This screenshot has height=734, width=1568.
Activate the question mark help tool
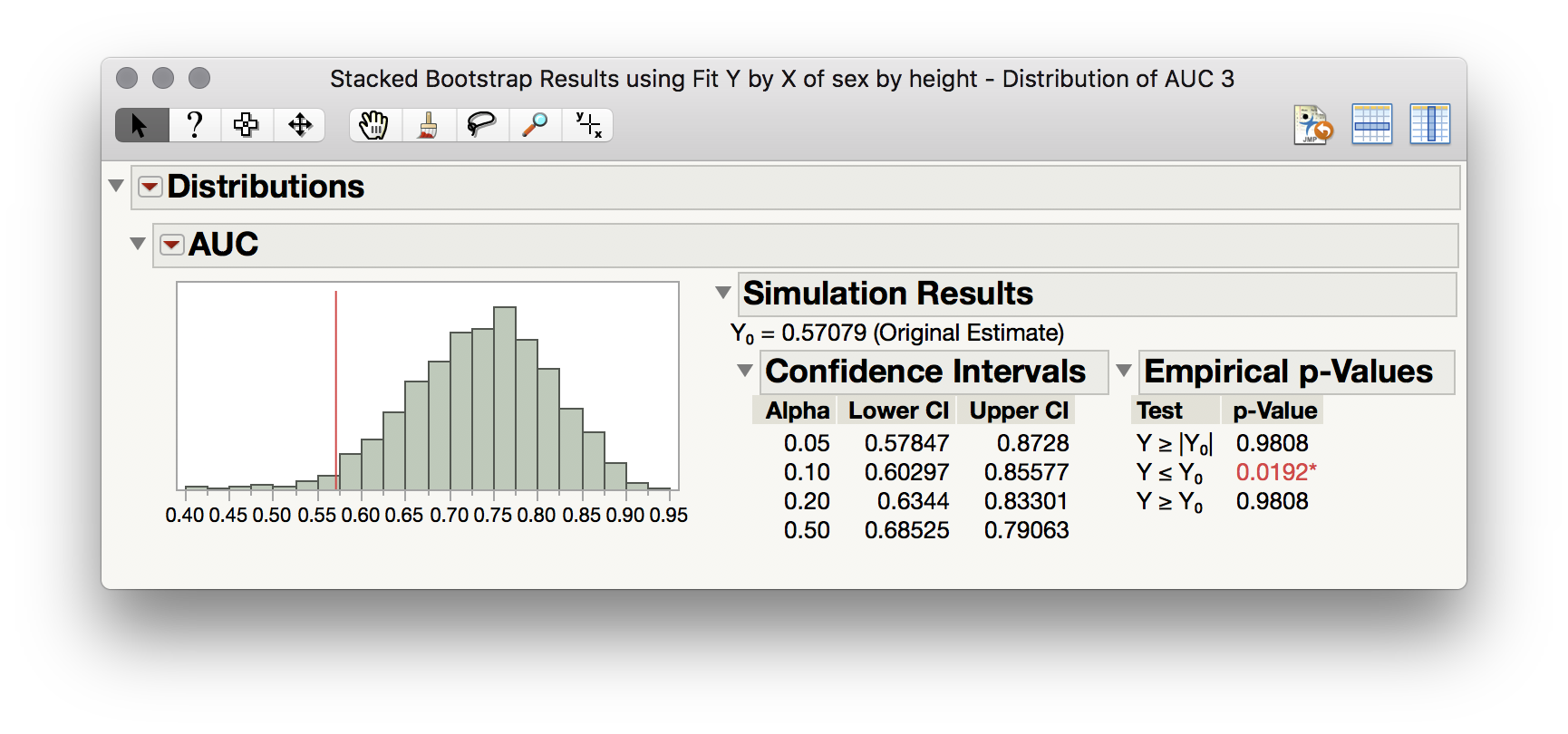(x=194, y=125)
